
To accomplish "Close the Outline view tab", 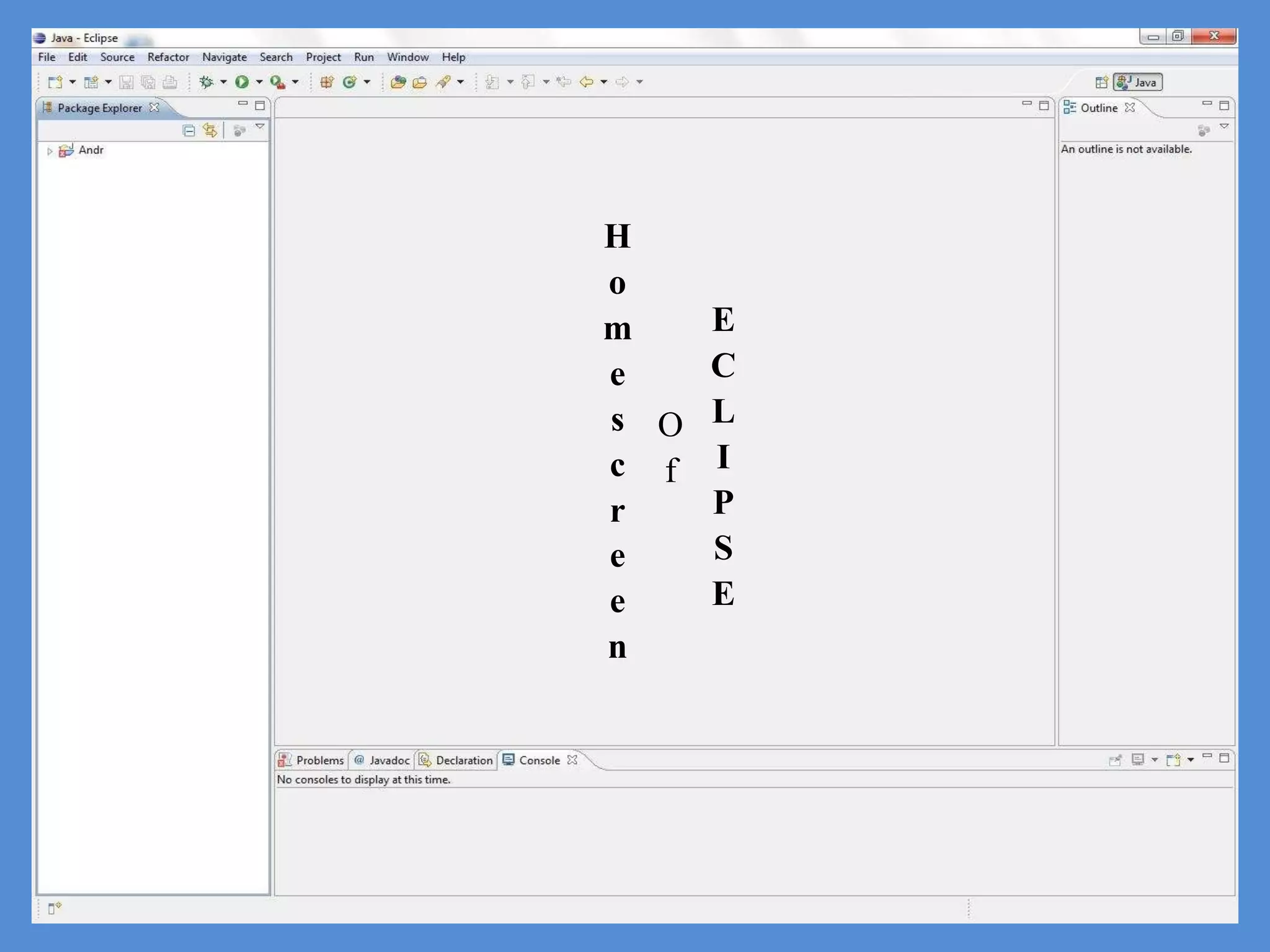I will tap(1130, 107).
